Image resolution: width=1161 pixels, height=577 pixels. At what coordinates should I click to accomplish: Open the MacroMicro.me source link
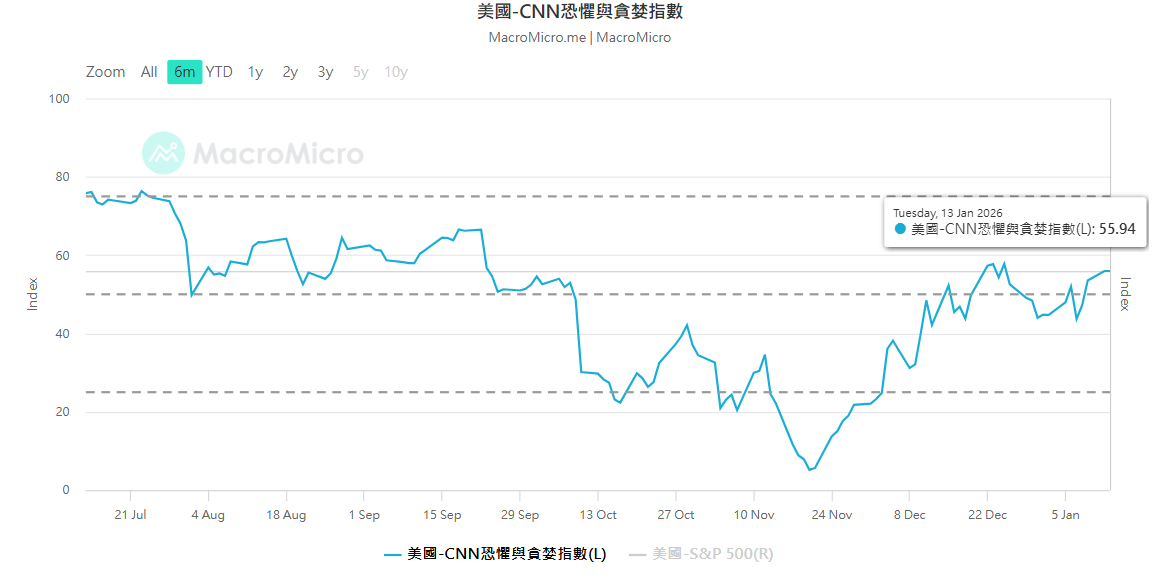click(x=536, y=38)
